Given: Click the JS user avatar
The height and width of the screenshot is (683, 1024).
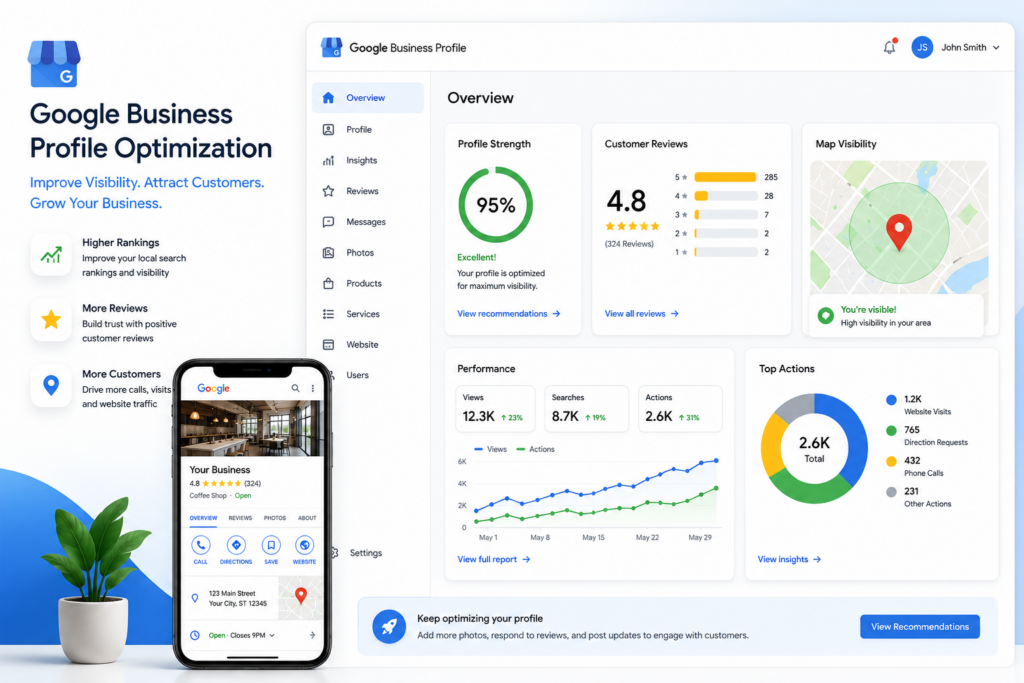Looking at the screenshot, I should (x=922, y=47).
